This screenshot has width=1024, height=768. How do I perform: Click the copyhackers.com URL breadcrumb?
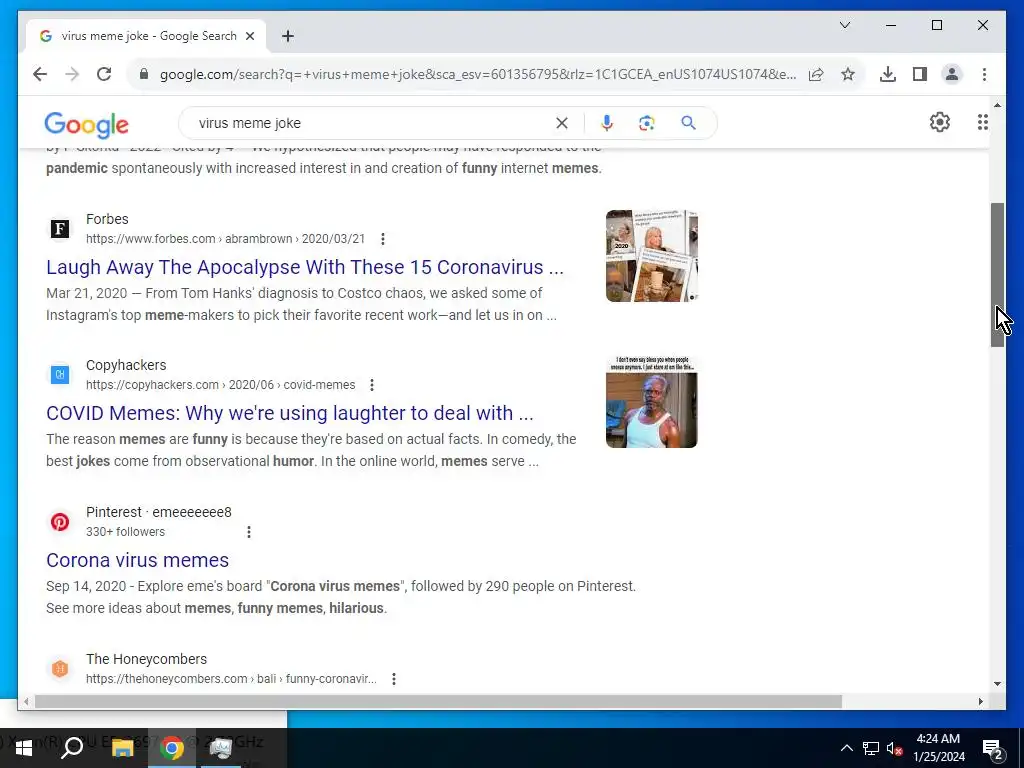[221, 385]
